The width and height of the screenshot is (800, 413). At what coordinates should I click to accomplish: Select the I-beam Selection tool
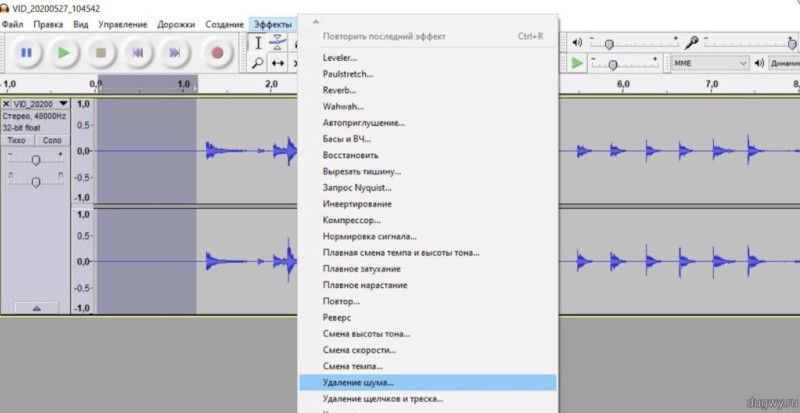pyautogui.click(x=258, y=43)
